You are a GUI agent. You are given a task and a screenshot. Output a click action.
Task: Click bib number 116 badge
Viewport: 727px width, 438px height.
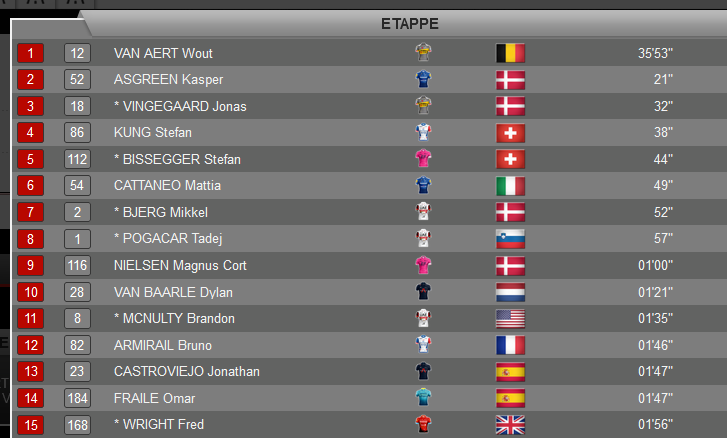pyautogui.click(x=77, y=266)
